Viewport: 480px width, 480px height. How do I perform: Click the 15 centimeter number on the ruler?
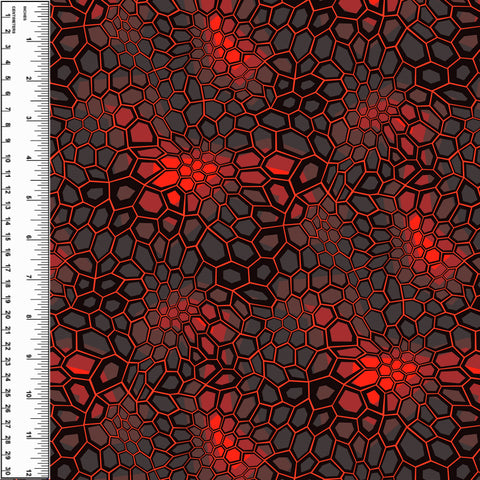click(x=7, y=237)
